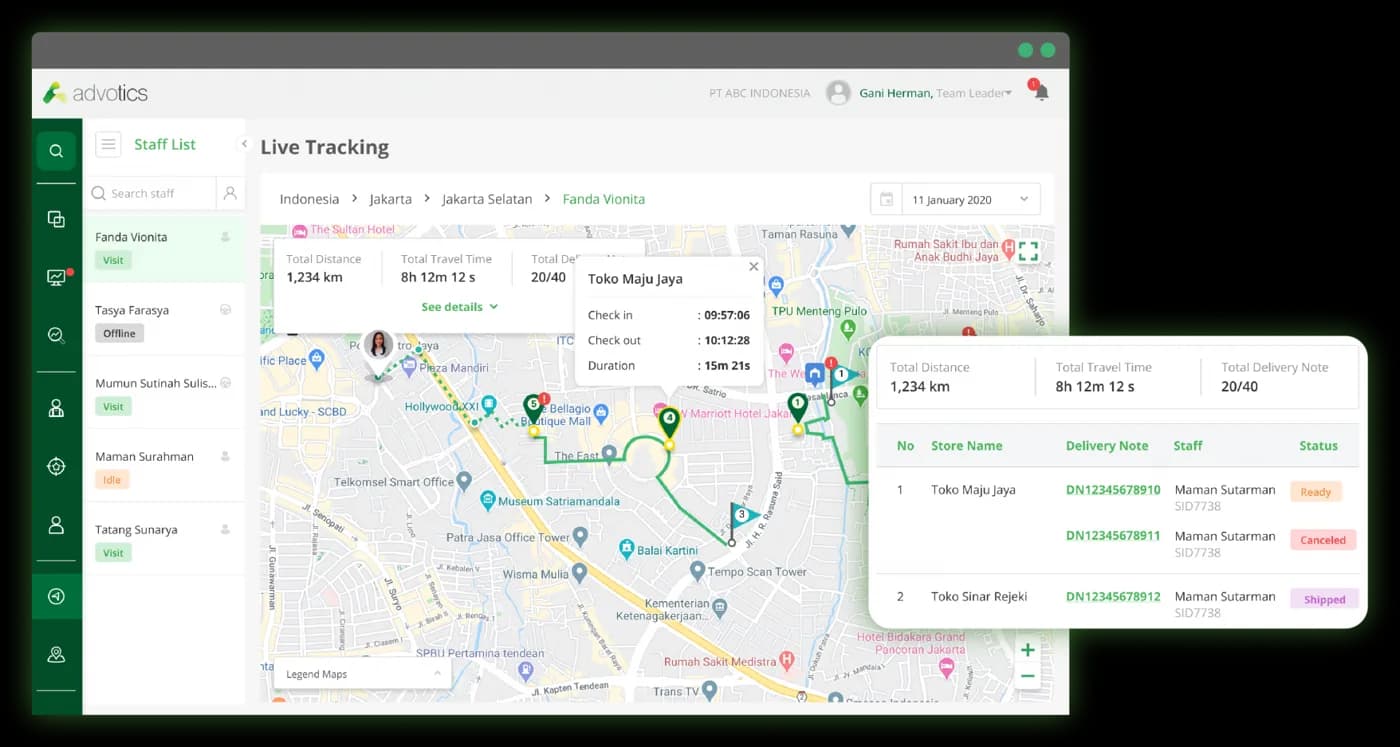Click the calendar icon beside the date
The width and height of the screenshot is (1400, 747).
(x=886, y=199)
